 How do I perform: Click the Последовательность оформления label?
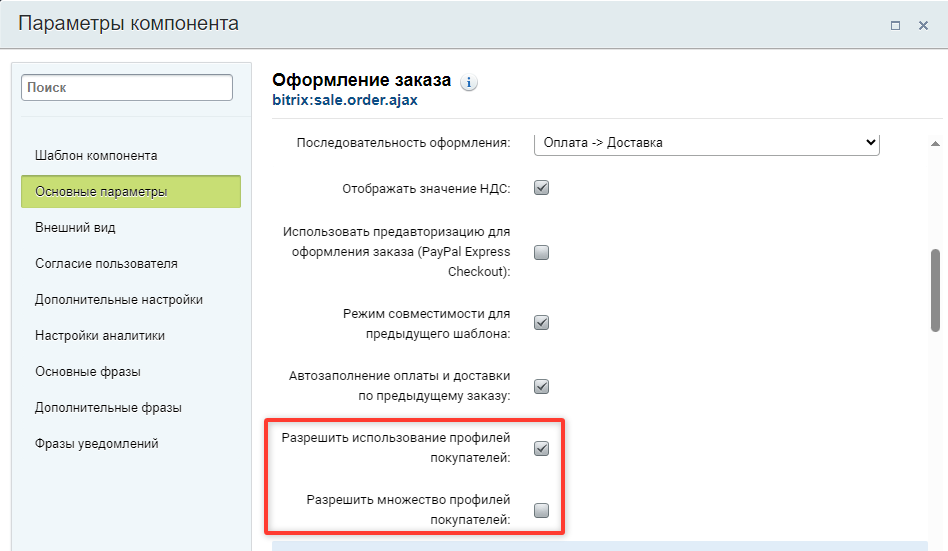(x=403, y=143)
